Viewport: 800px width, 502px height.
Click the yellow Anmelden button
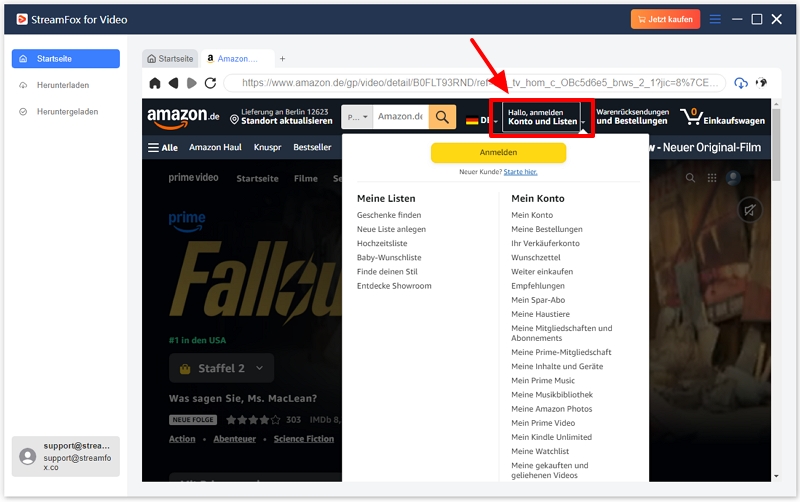point(498,153)
